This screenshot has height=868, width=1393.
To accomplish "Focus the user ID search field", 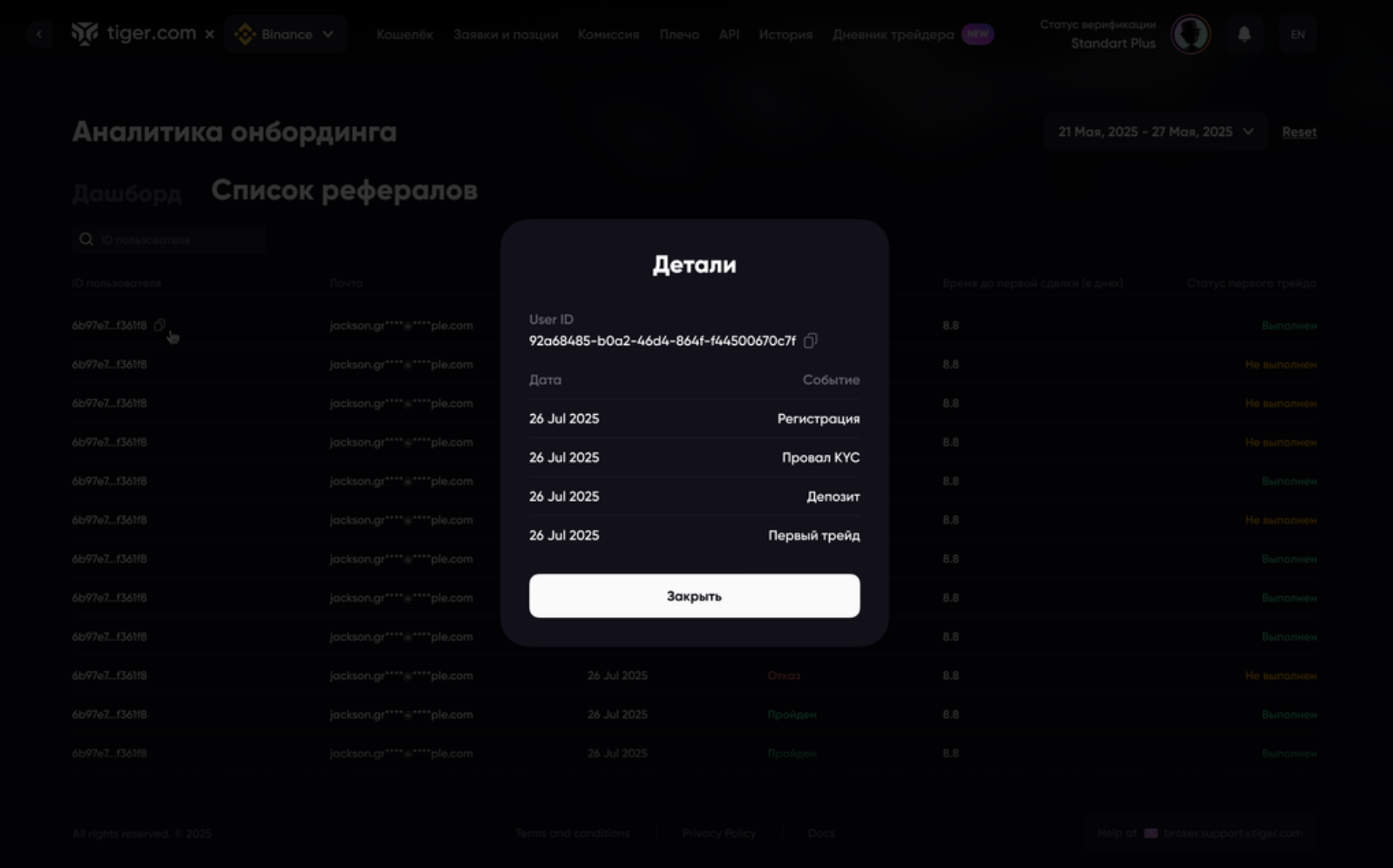I will click(179, 240).
